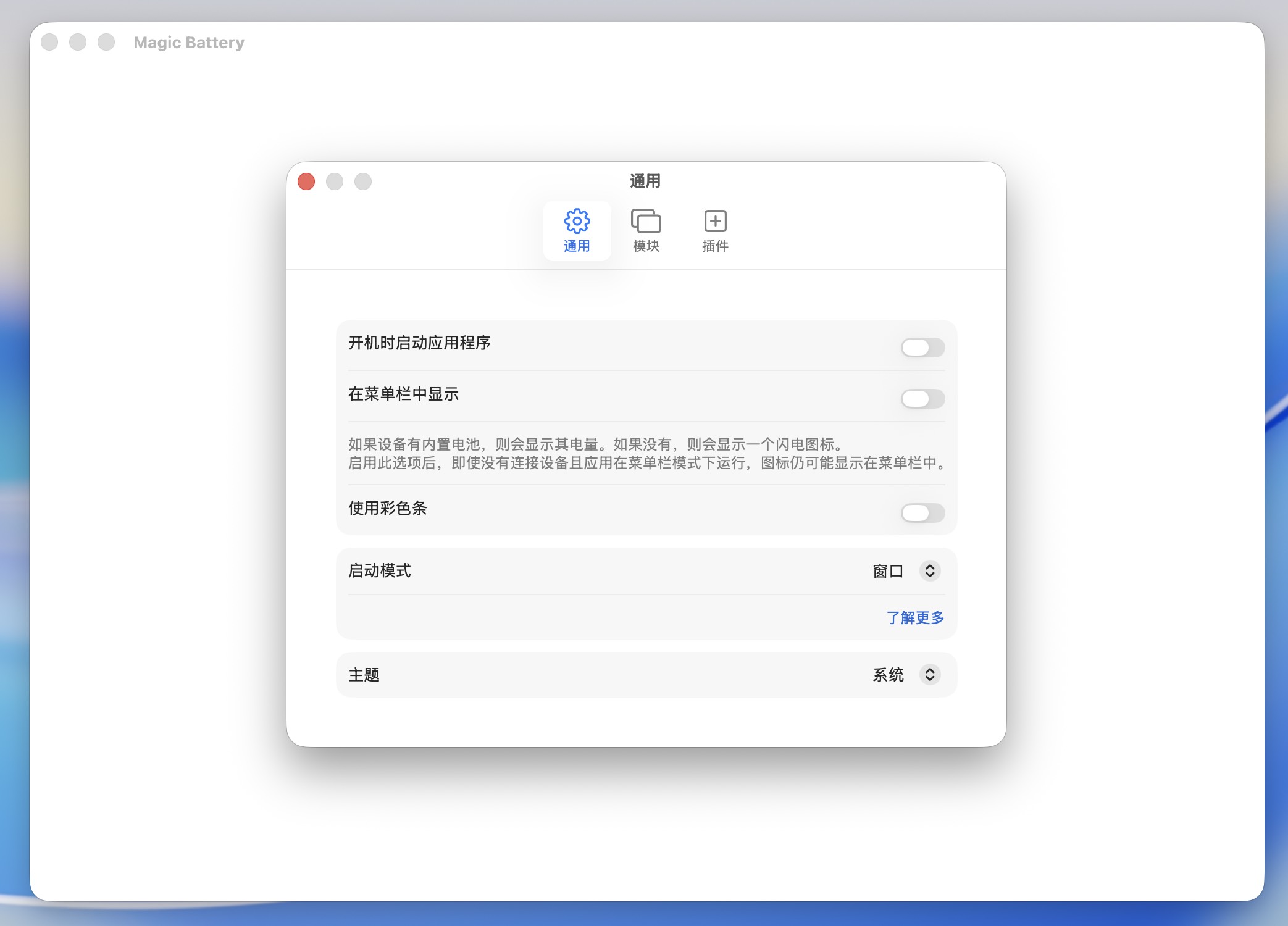
Task: Enable 开机时启动应用程序
Action: [922, 347]
